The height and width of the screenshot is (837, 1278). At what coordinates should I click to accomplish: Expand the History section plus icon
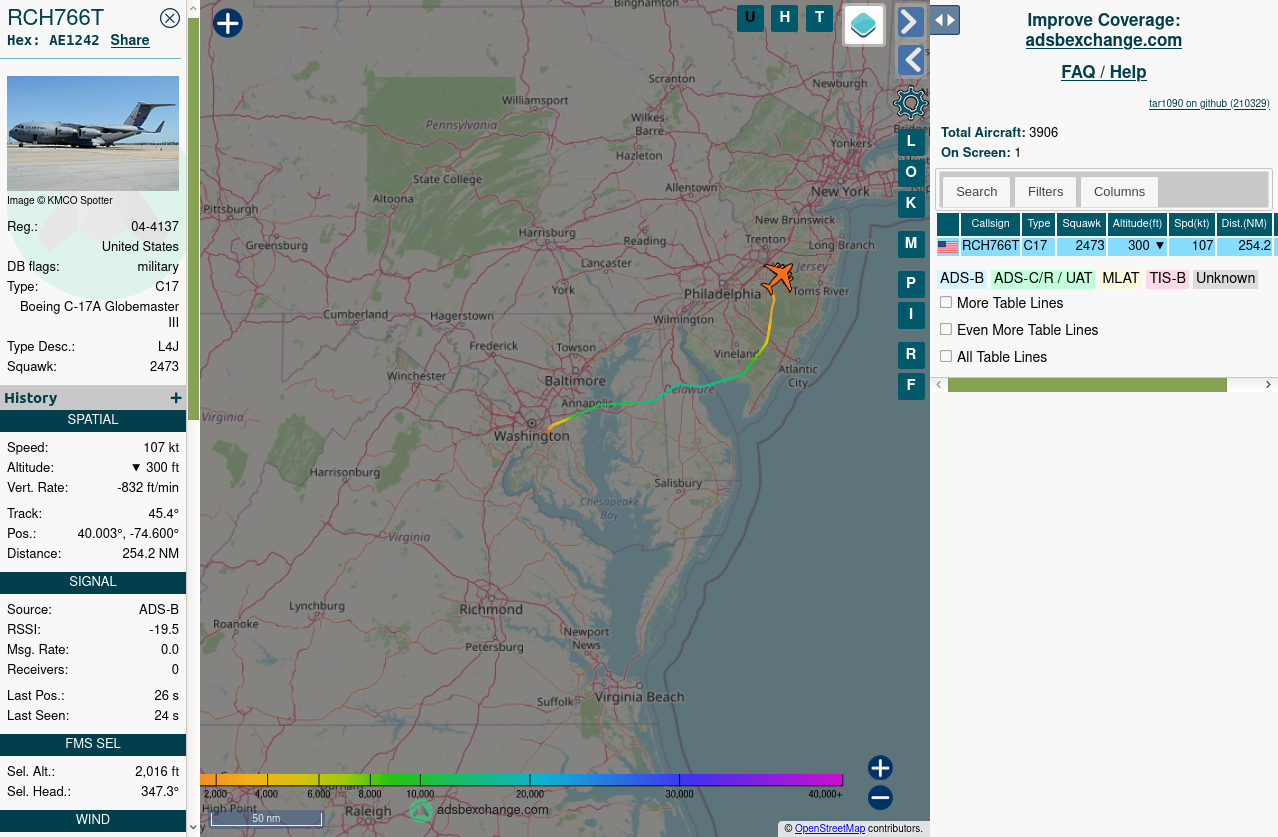tap(176, 398)
